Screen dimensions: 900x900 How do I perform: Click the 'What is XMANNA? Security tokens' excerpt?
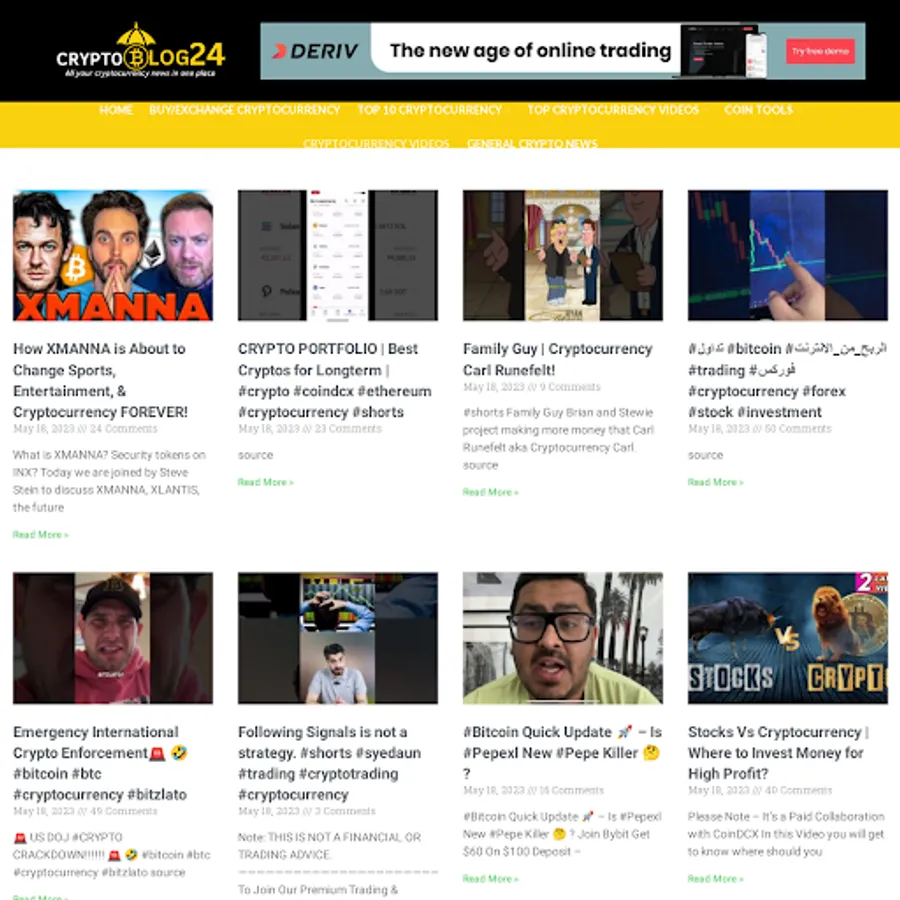click(x=109, y=481)
